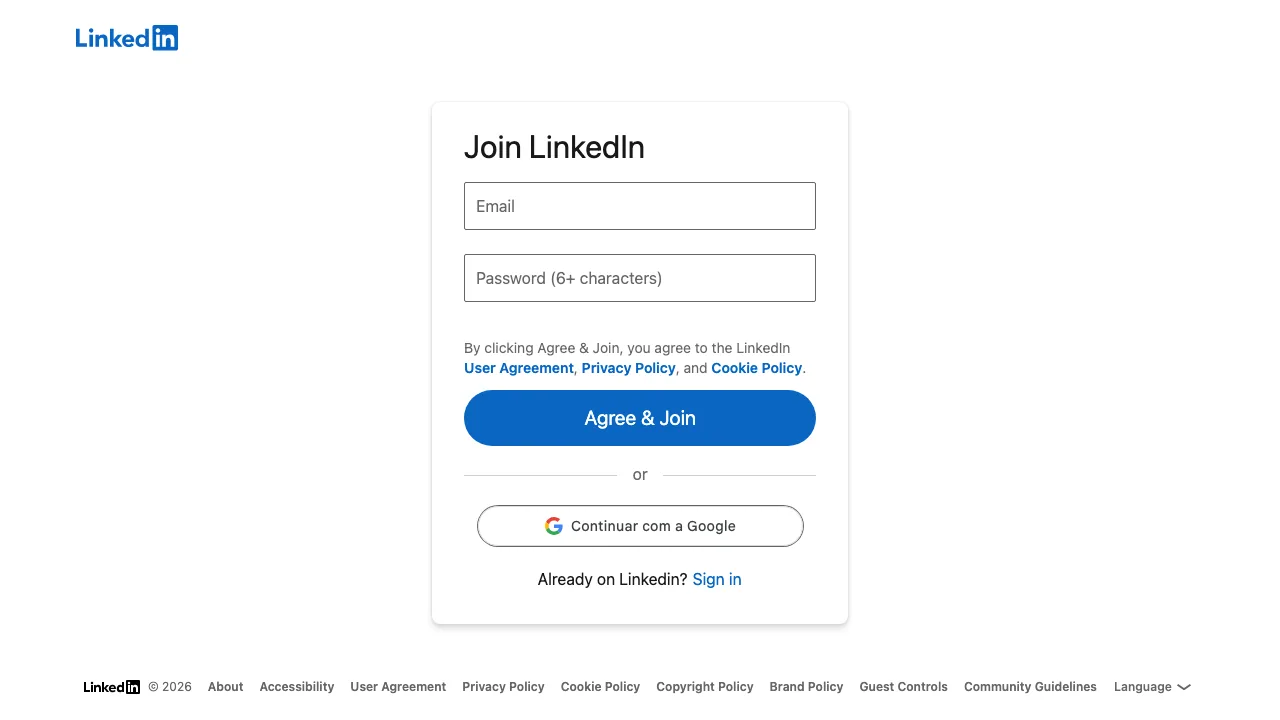Focus the Email input field
1280x720 pixels.
[x=640, y=206]
